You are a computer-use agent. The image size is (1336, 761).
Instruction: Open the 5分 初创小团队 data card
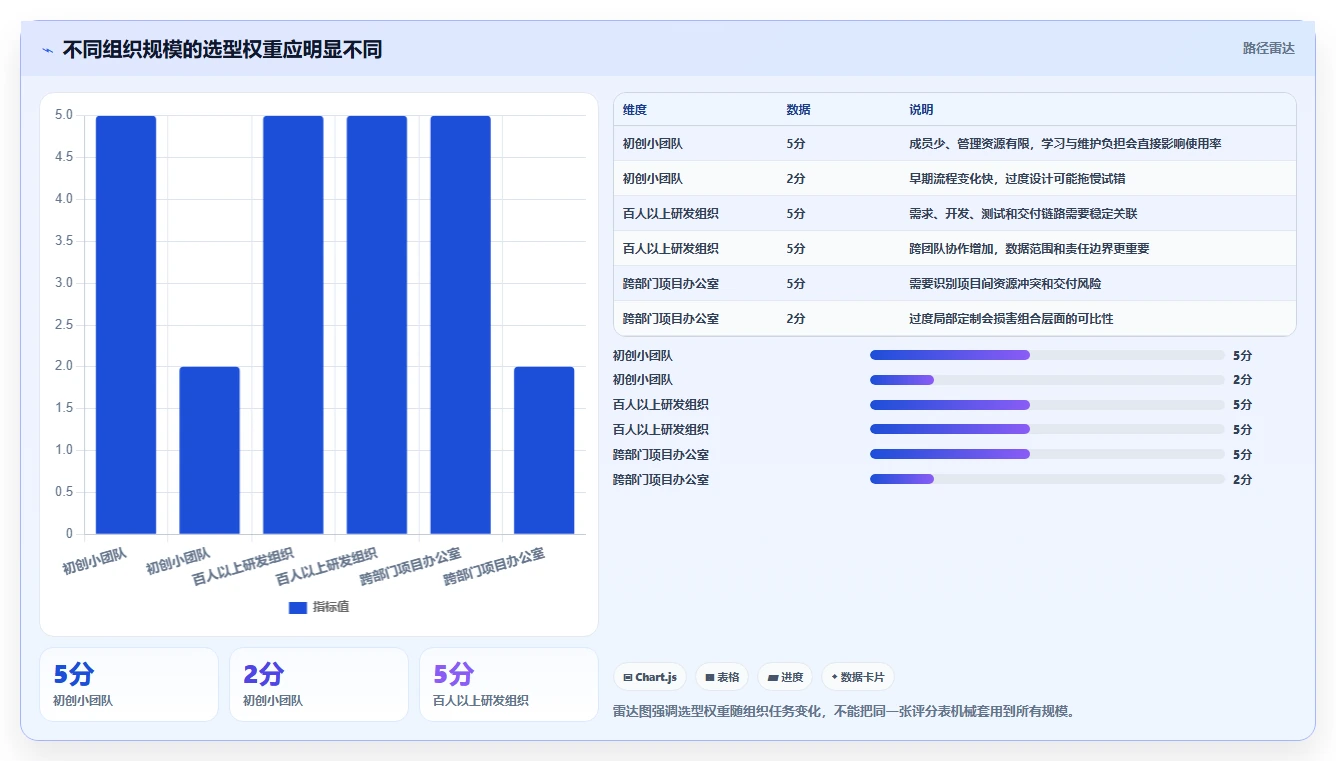tap(129, 684)
